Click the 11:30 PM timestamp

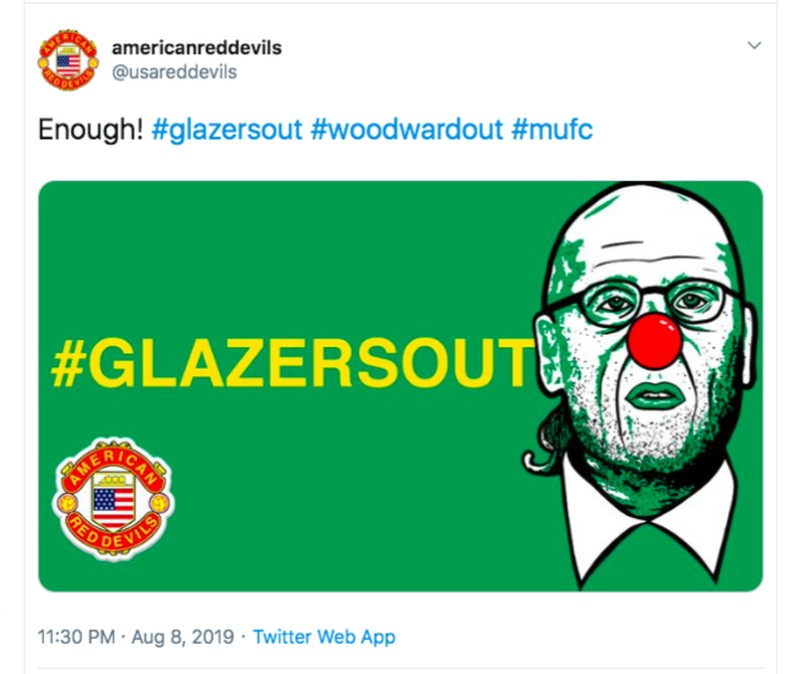coord(77,637)
